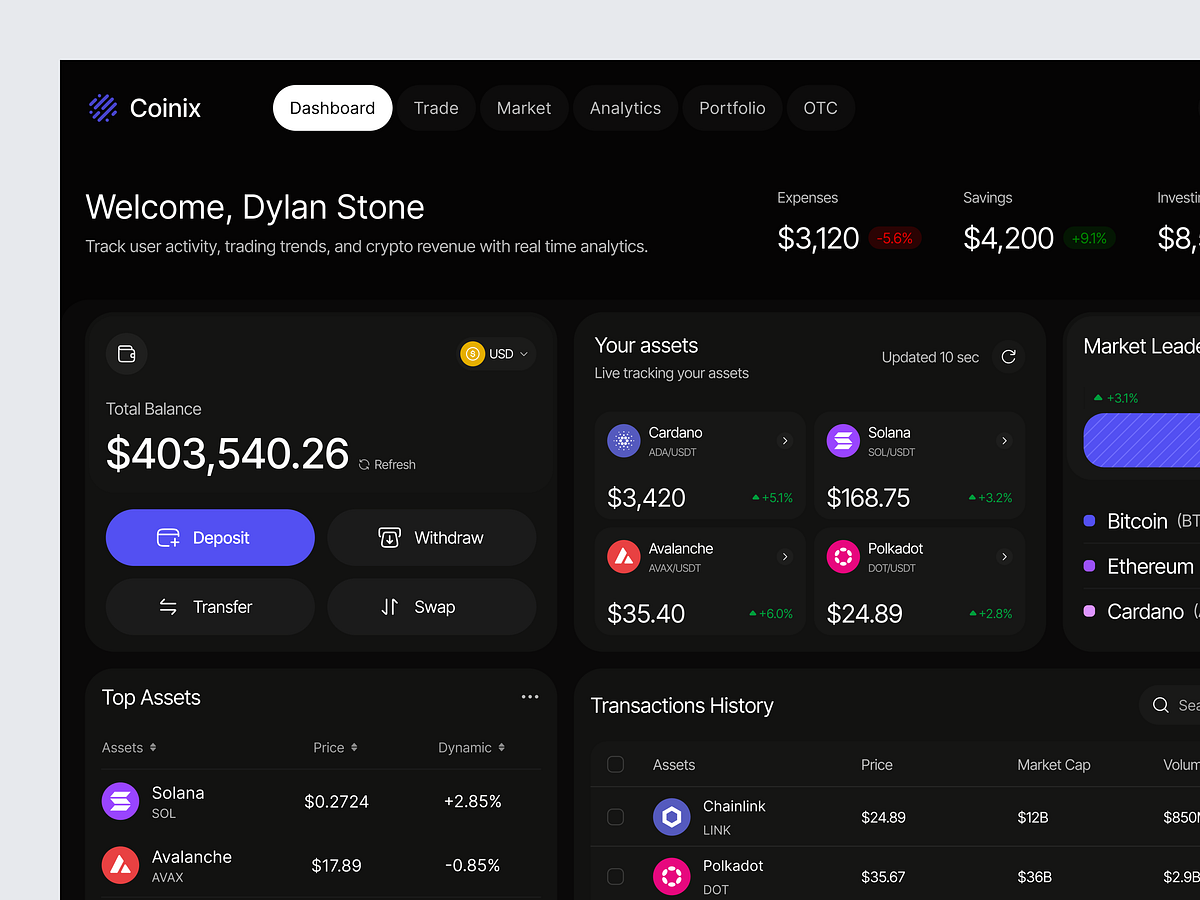Expand the Cardano asset card chevron
Viewport: 1200px width, 900px height.
pyautogui.click(x=785, y=441)
